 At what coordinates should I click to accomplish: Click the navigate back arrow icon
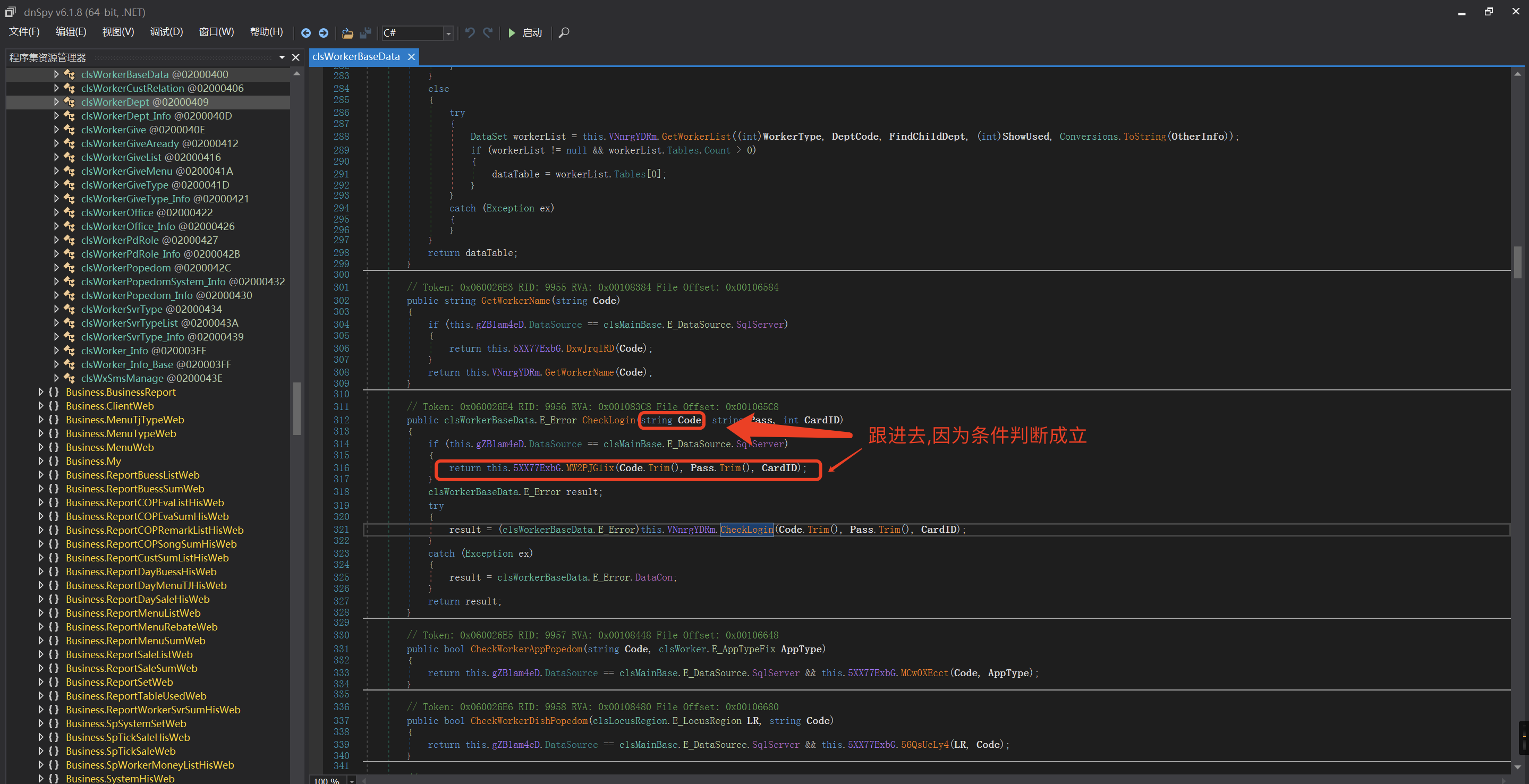(x=305, y=33)
